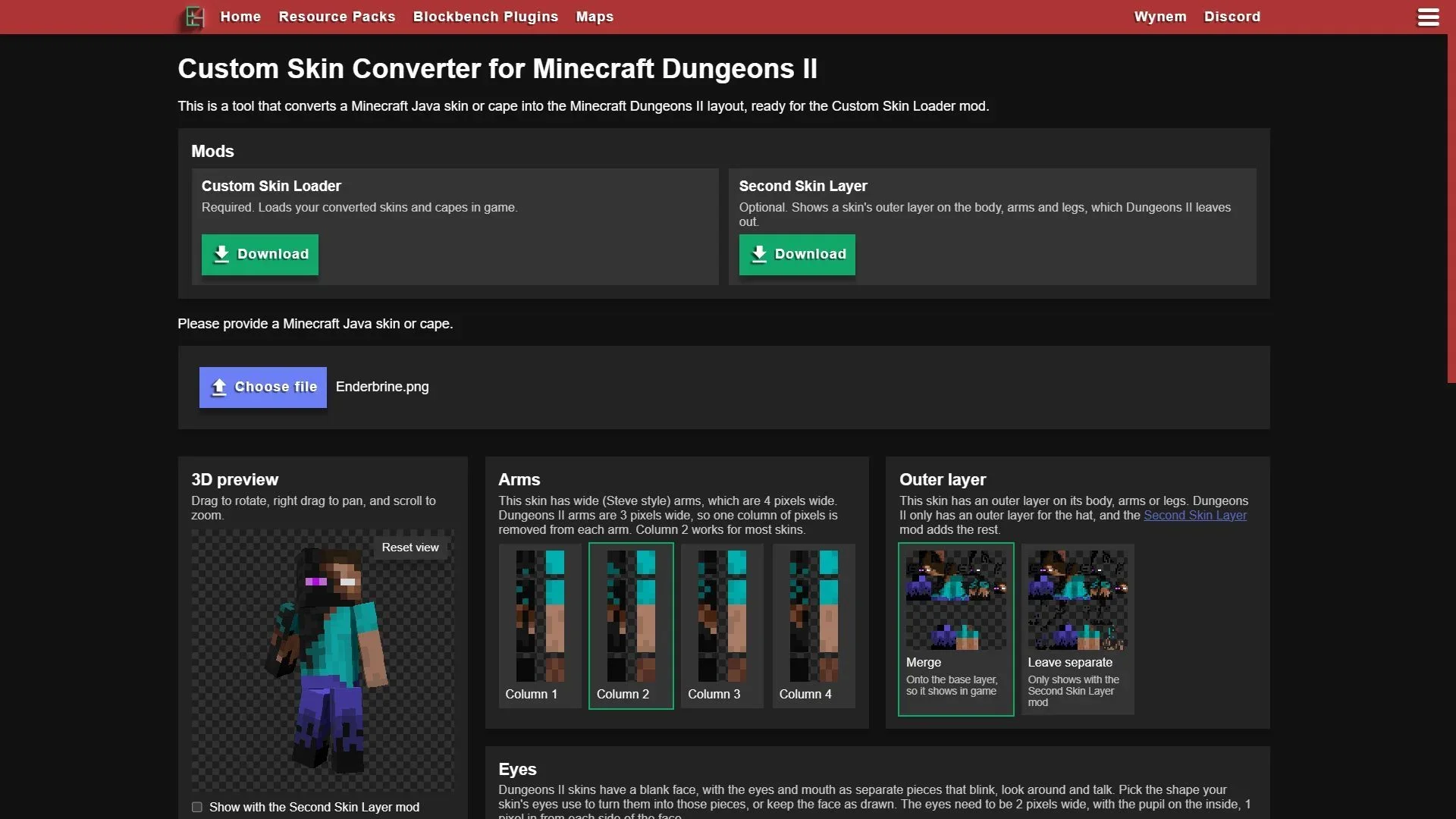Select the Column 1 arm option
Screen dimensions: 1456x819
(540, 626)
